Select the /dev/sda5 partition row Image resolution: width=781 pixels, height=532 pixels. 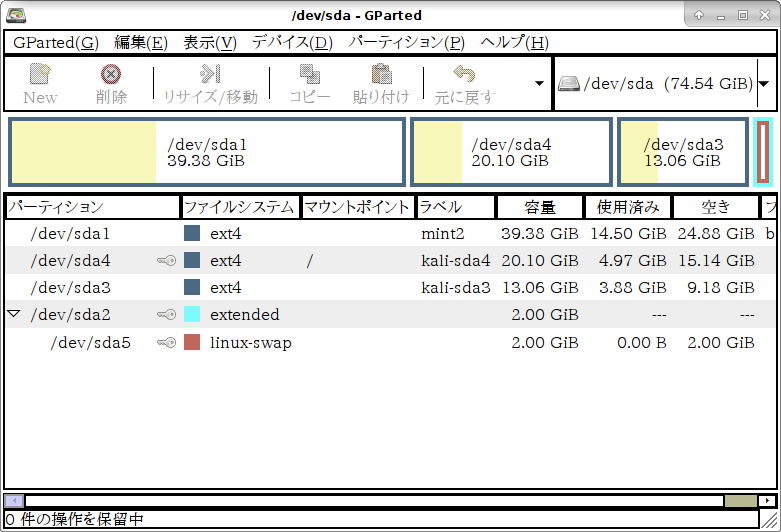point(390,343)
